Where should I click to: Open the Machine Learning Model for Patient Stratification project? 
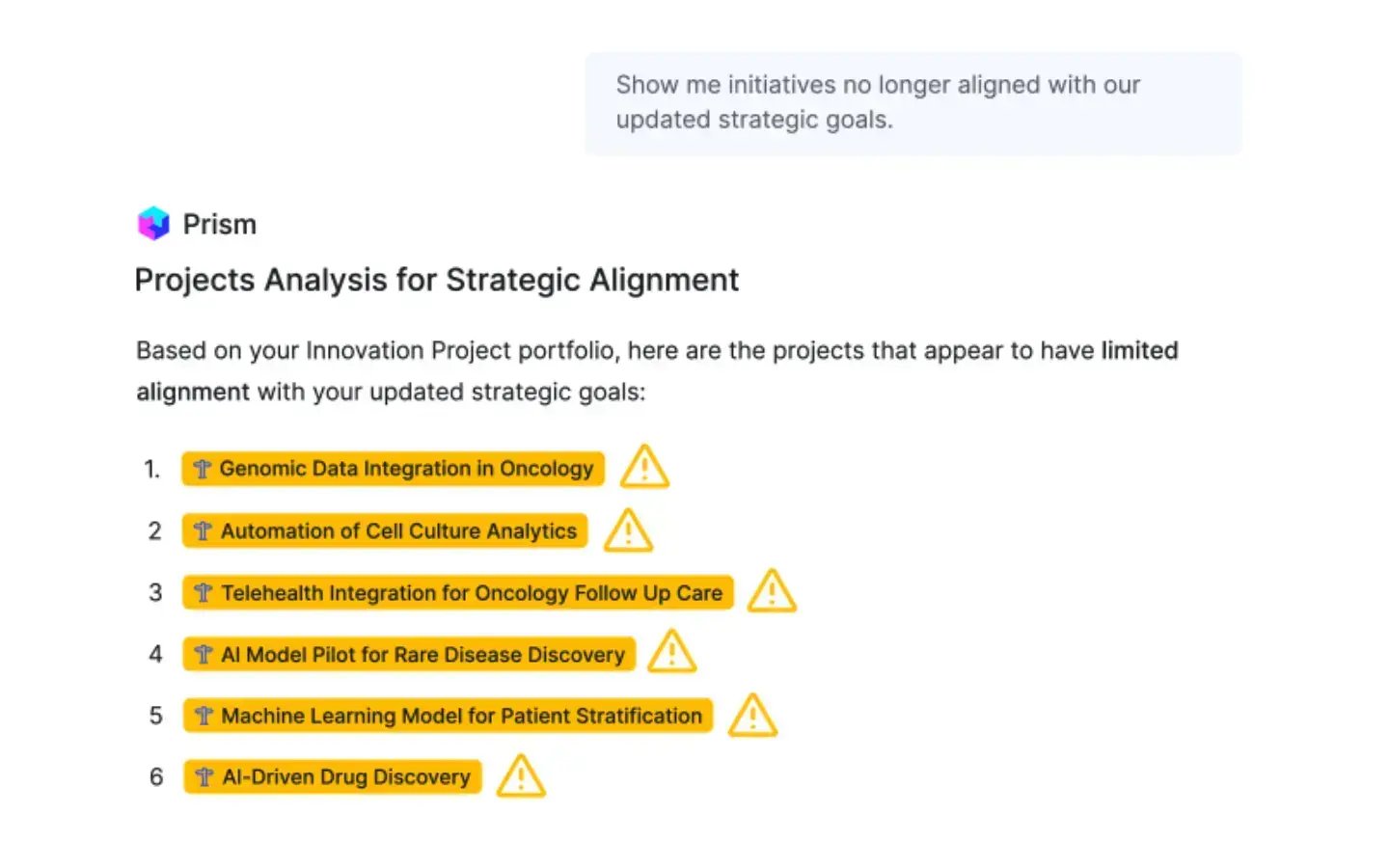point(446,716)
